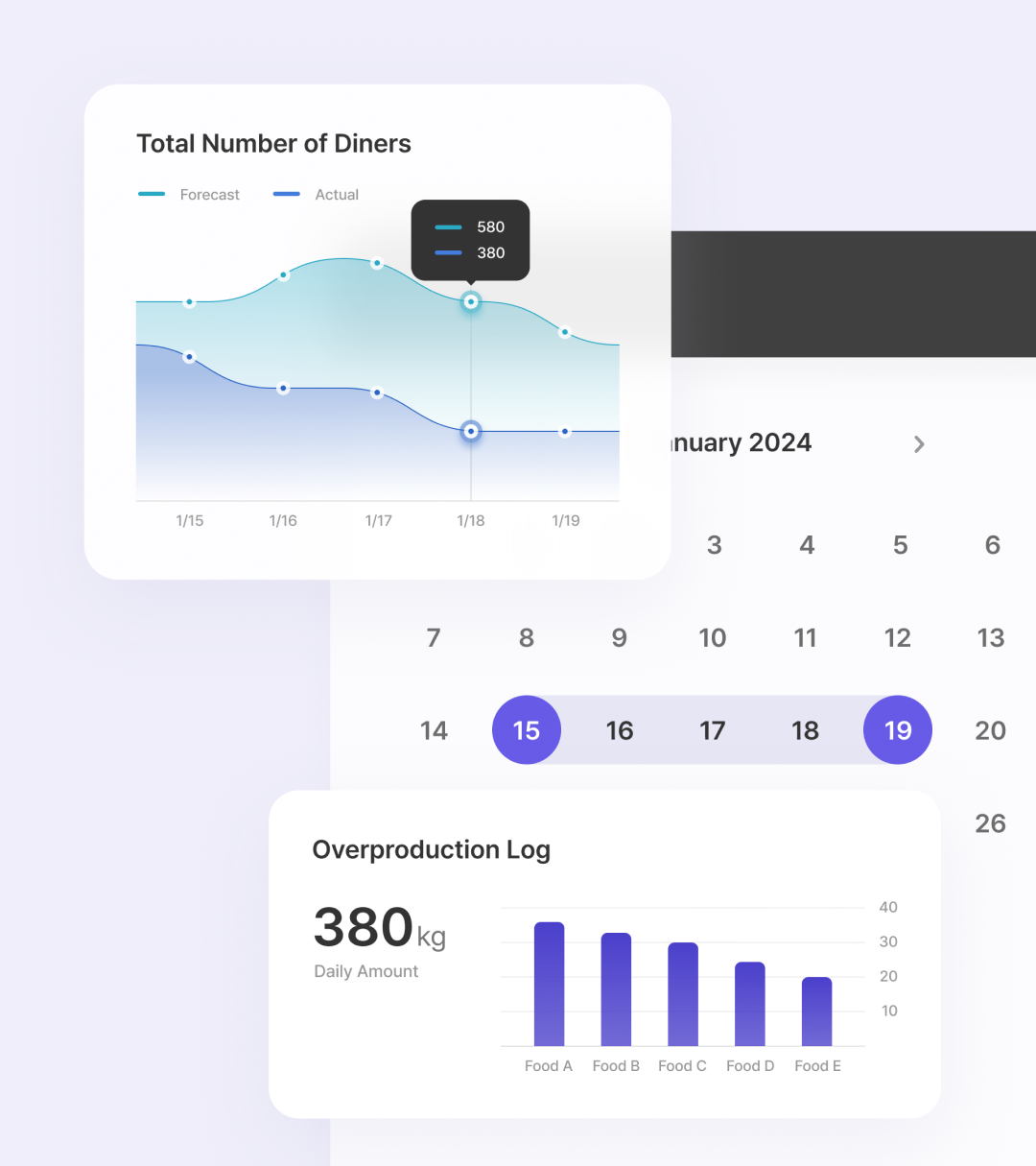The image size is (1036, 1166).
Task: Choose January 20 in calendar
Action: point(990,730)
